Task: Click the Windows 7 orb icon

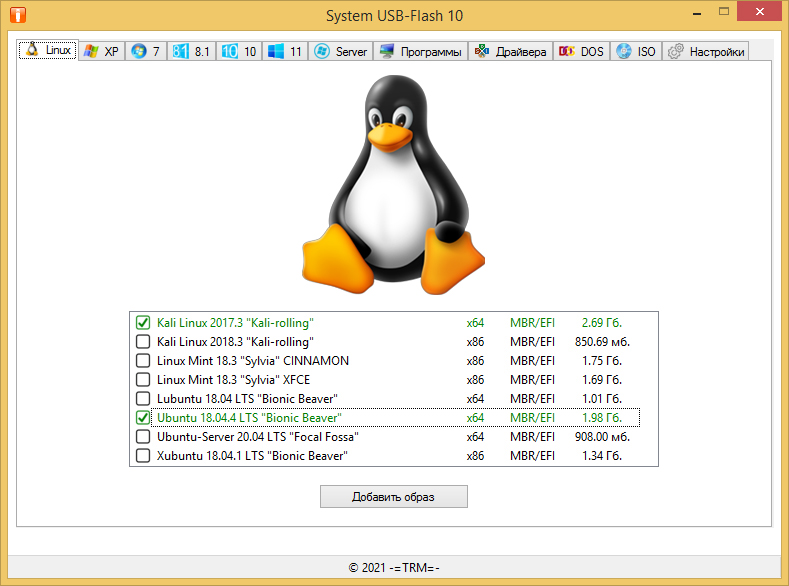Action: 138,51
